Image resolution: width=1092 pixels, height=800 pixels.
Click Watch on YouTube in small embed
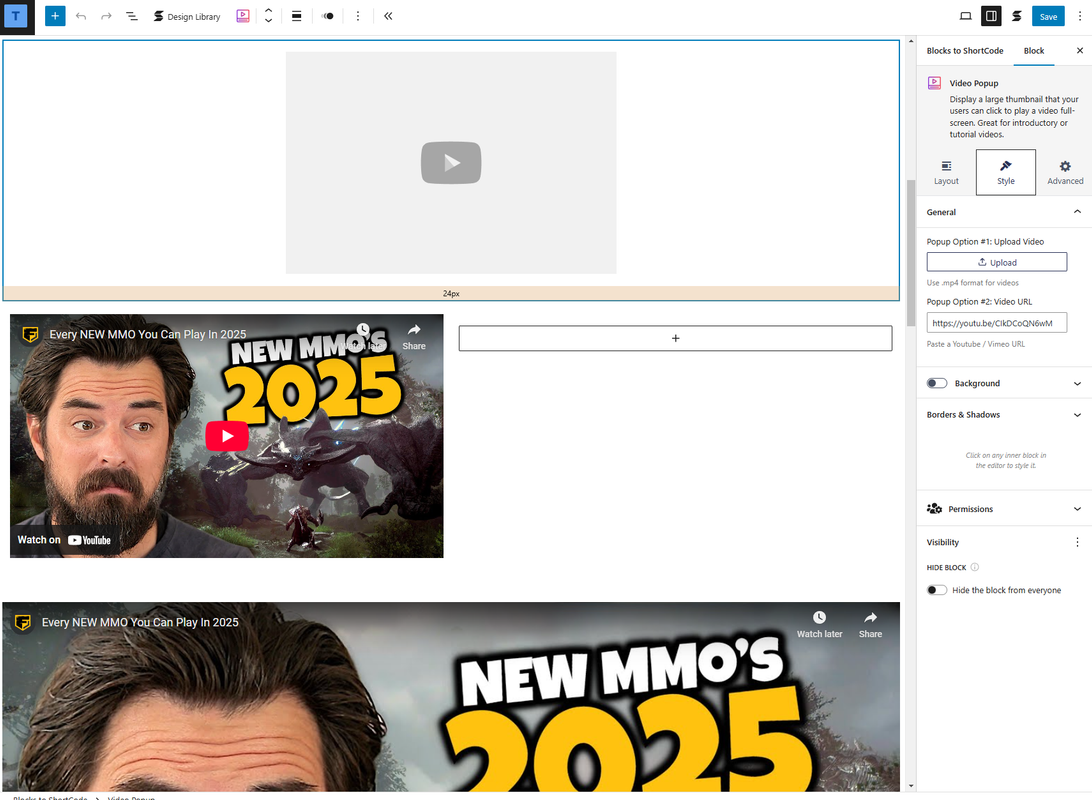tap(64, 540)
